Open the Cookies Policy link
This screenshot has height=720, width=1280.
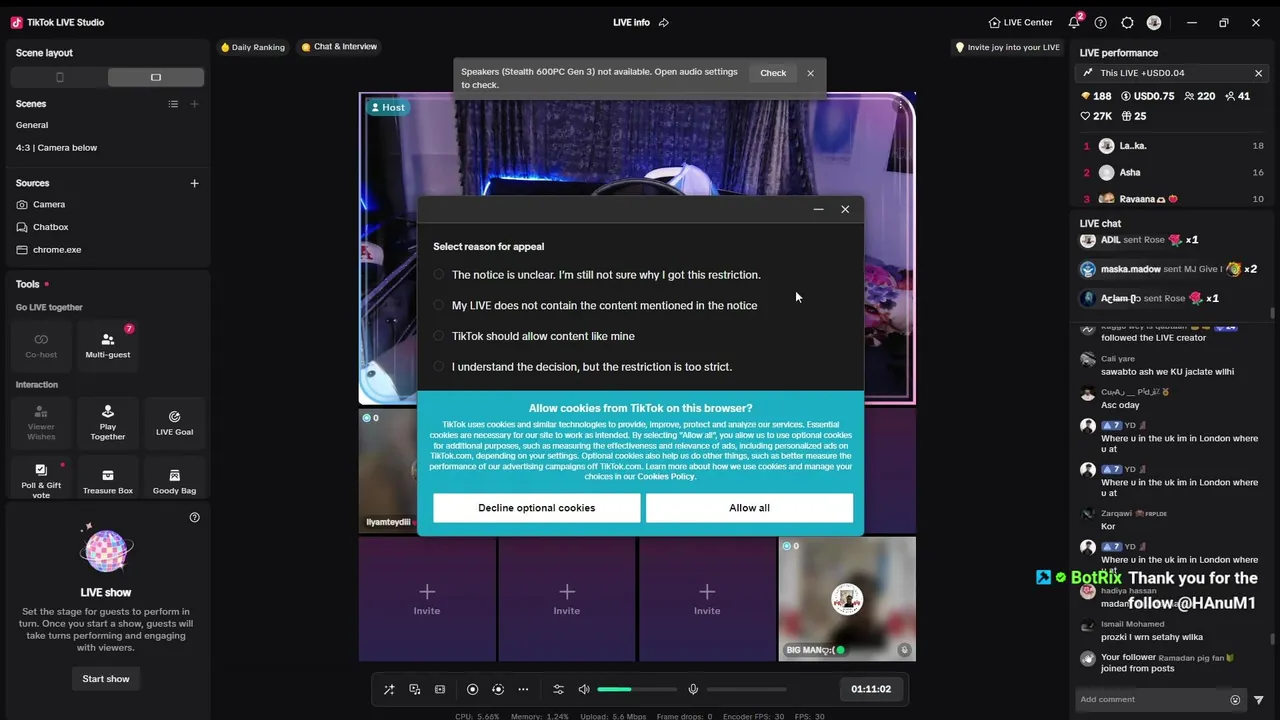pyautogui.click(x=666, y=477)
